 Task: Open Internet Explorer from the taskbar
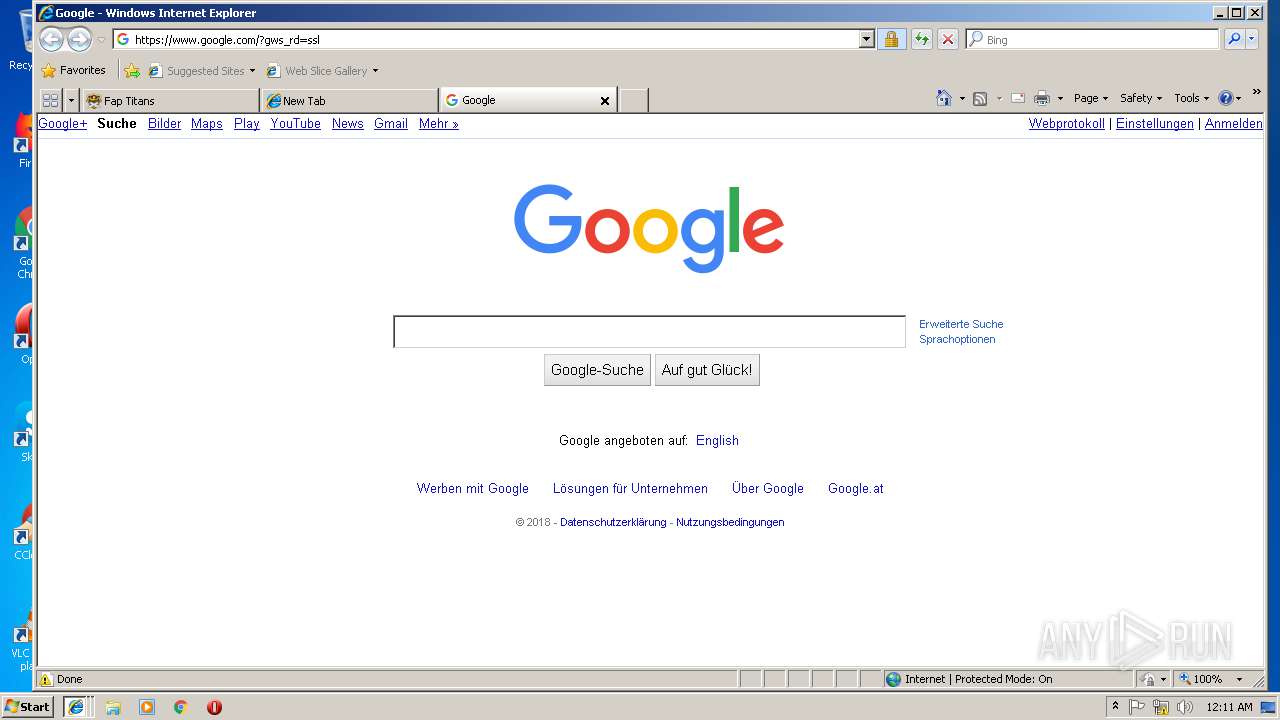pos(75,707)
